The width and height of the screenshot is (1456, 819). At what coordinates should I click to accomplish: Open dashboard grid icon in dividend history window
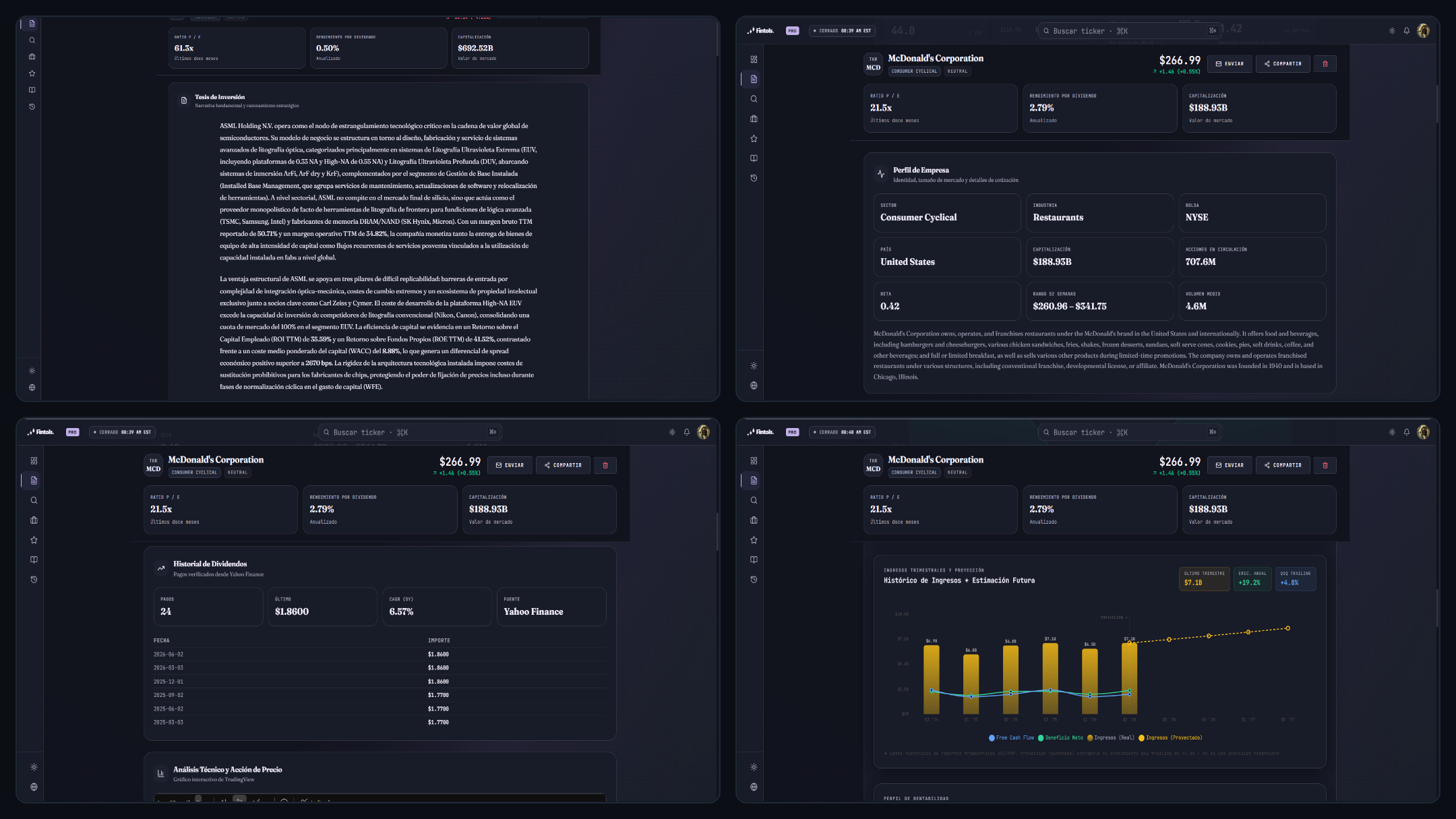point(34,461)
